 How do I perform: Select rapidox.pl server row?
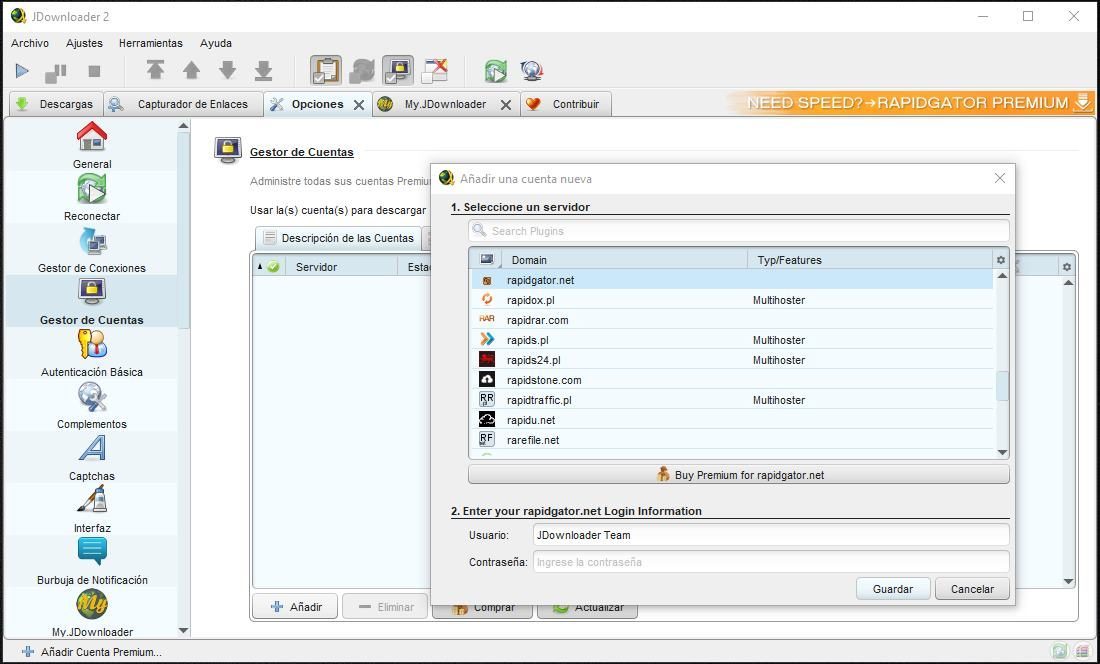click(732, 300)
